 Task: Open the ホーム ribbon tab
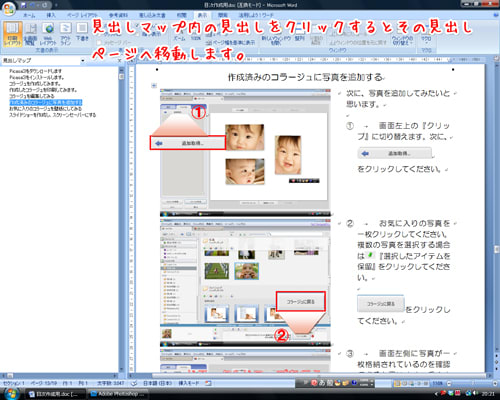[29, 15]
